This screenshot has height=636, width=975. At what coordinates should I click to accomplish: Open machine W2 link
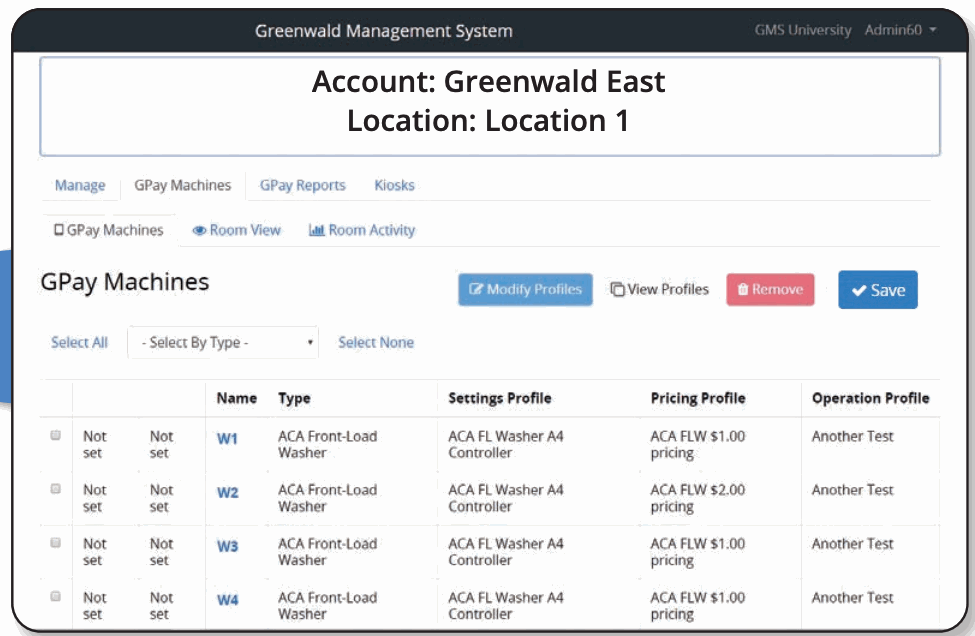coord(228,492)
